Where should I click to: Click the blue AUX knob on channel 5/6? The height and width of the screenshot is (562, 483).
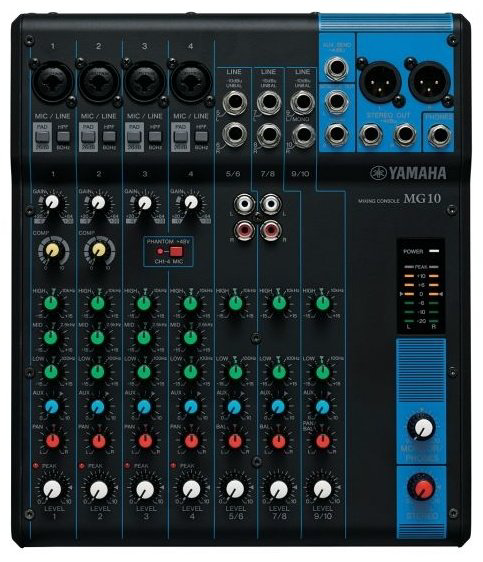click(x=235, y=407)
